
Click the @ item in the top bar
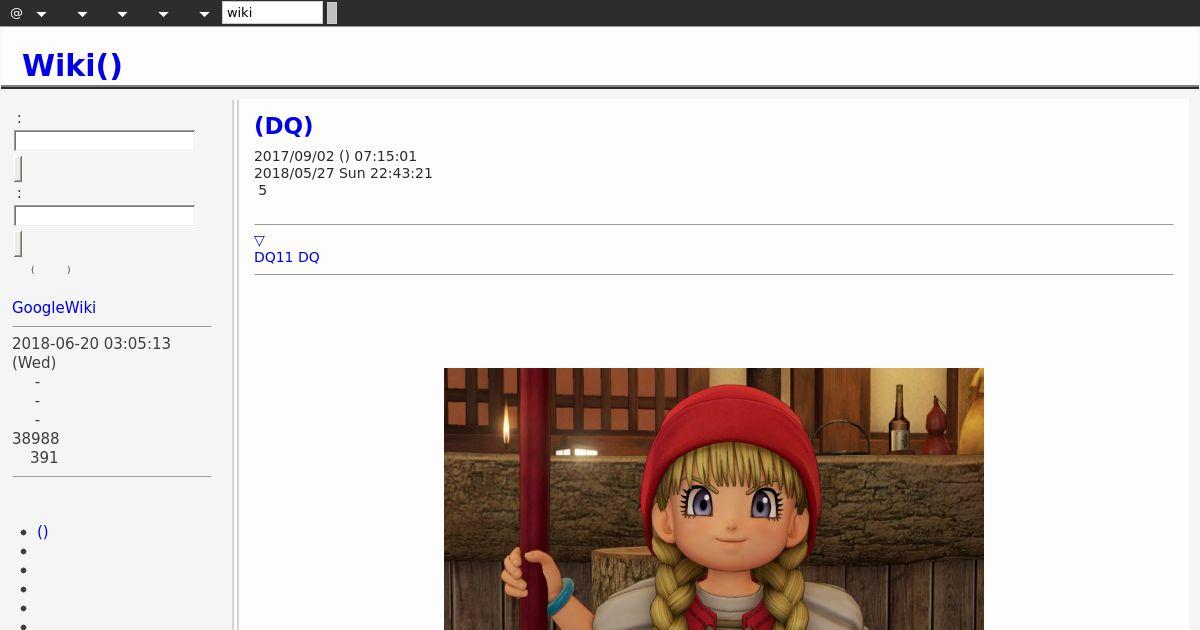(x=16, y=13)
